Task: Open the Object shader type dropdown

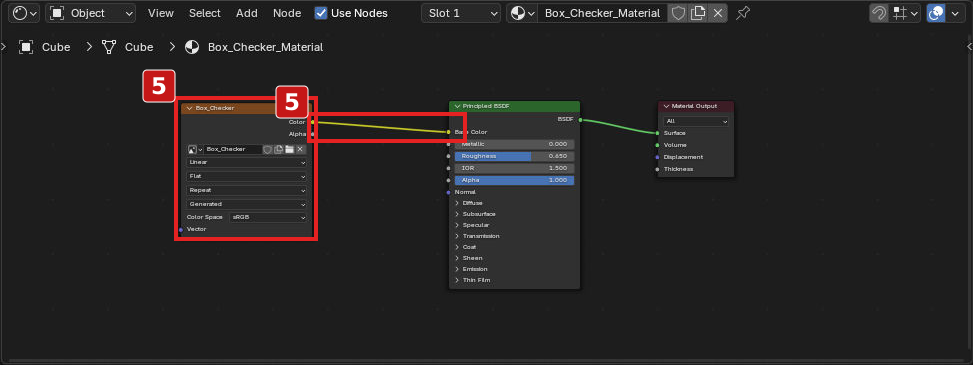Action: point(91,13)
